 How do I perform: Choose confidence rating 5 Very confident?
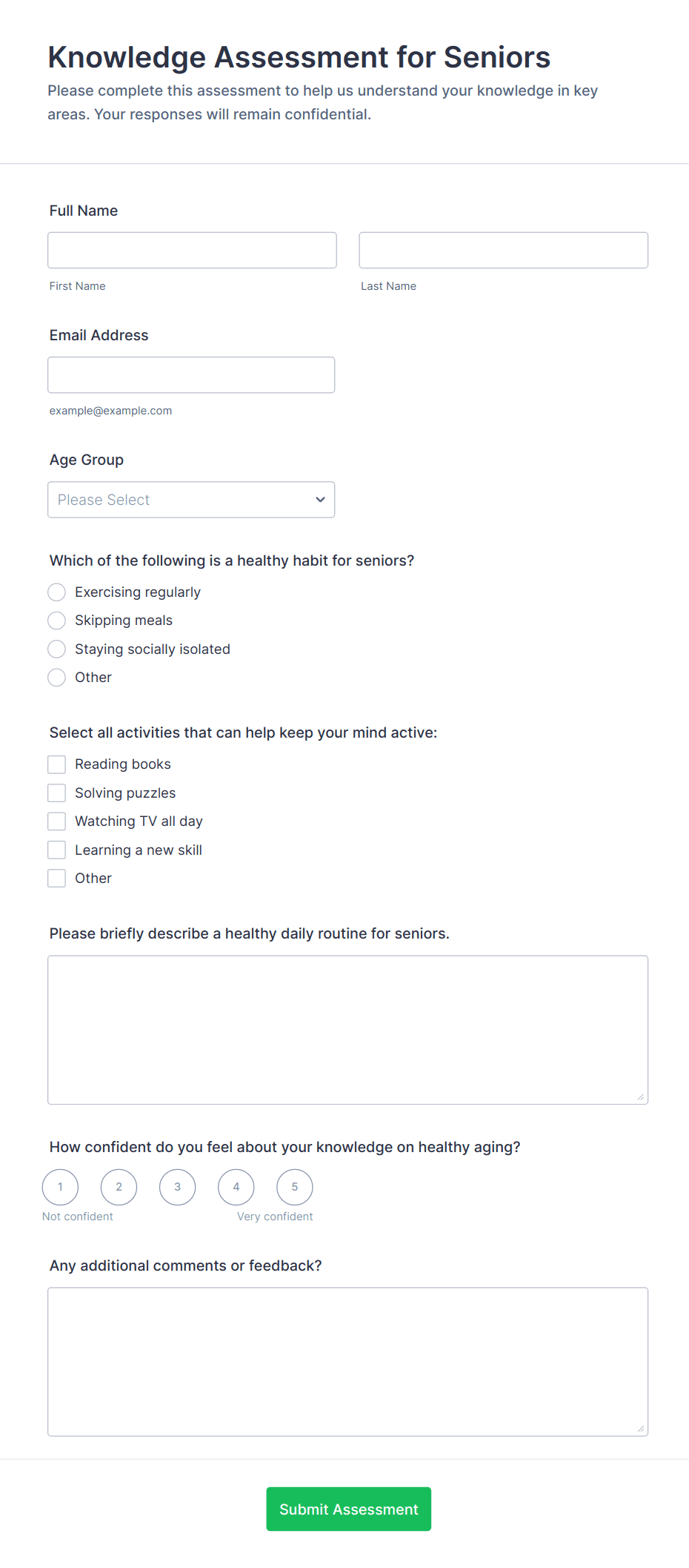click(294, 1187)
